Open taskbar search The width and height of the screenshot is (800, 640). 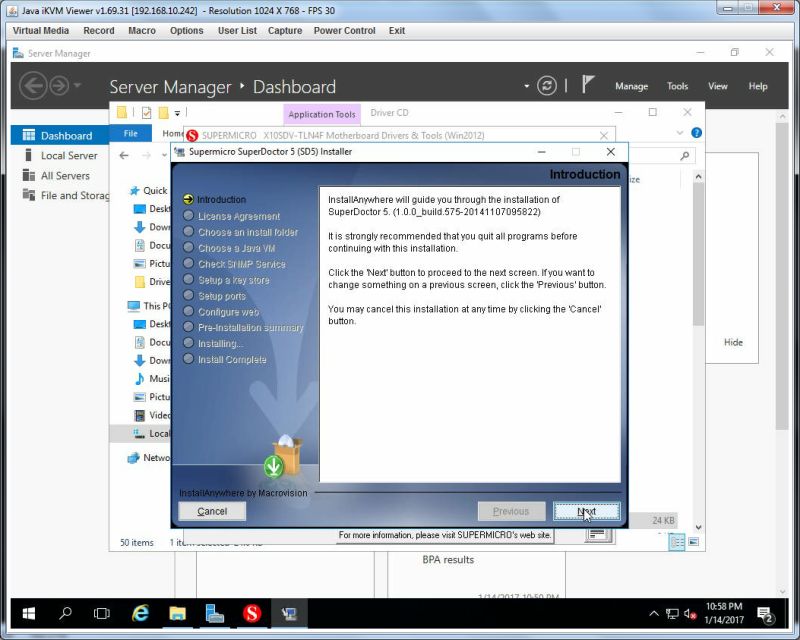65,613
